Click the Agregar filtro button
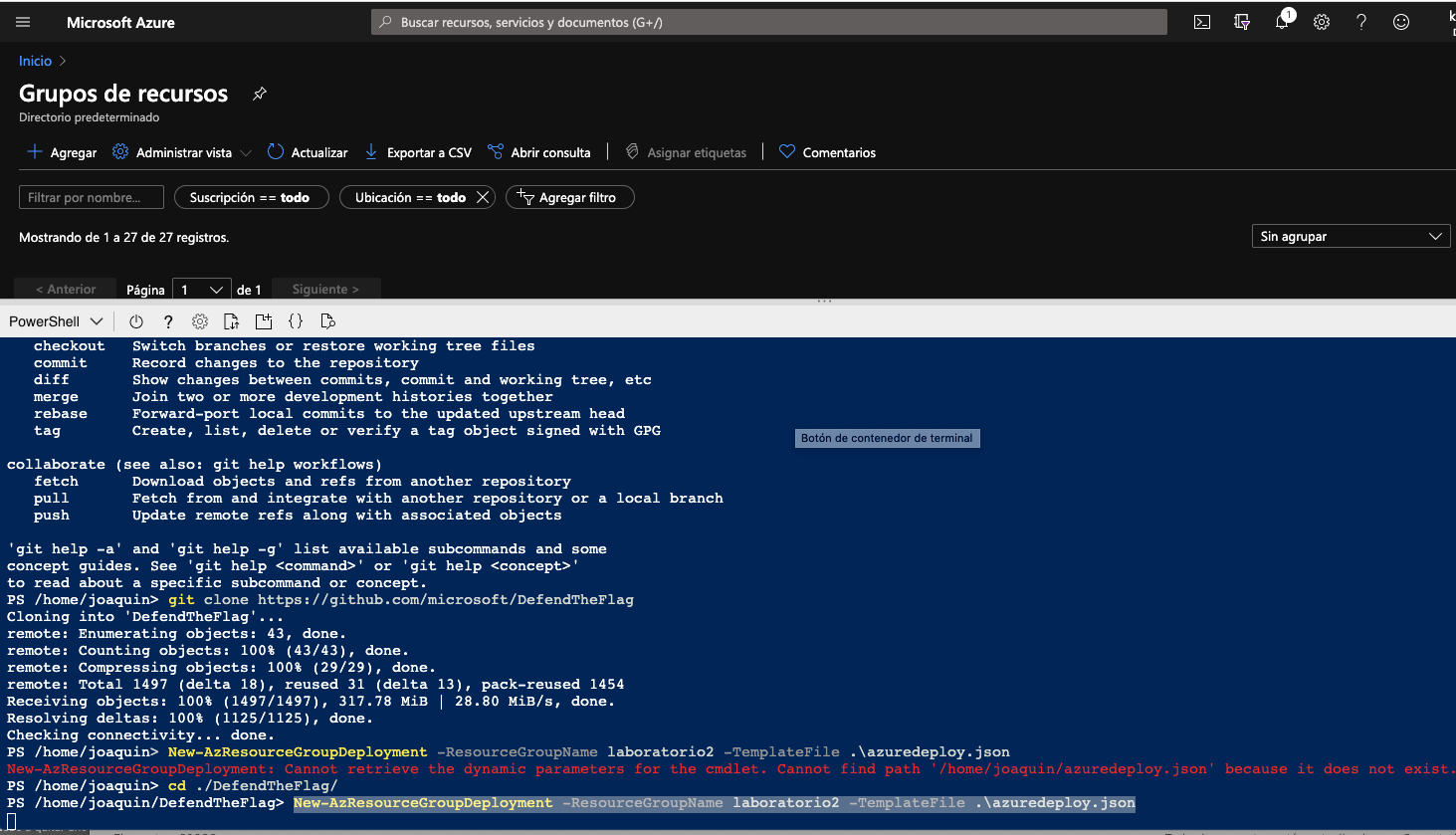Image resolution: width=1456 pixels, height=835 pixels. coord(569,197)
